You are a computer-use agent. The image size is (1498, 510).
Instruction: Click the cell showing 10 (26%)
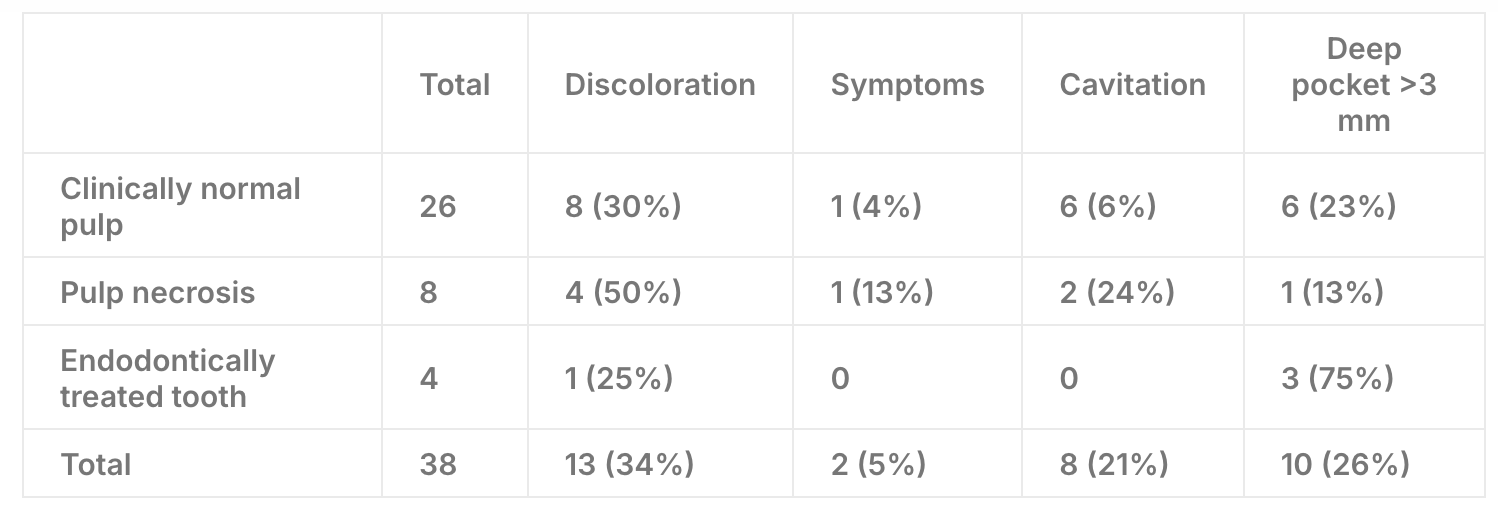pos(1345,464)
